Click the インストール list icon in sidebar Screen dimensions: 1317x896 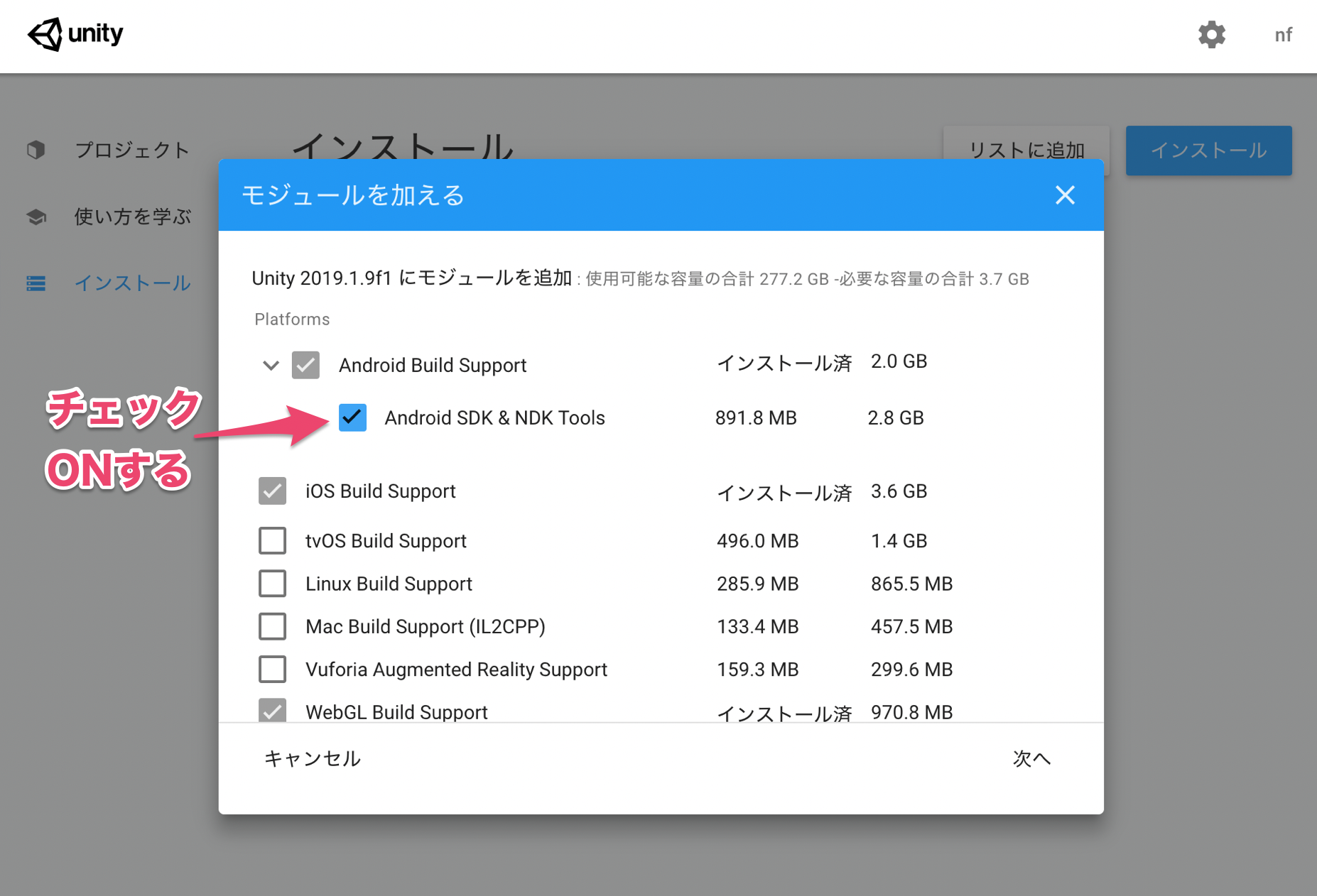click(36, 283)
